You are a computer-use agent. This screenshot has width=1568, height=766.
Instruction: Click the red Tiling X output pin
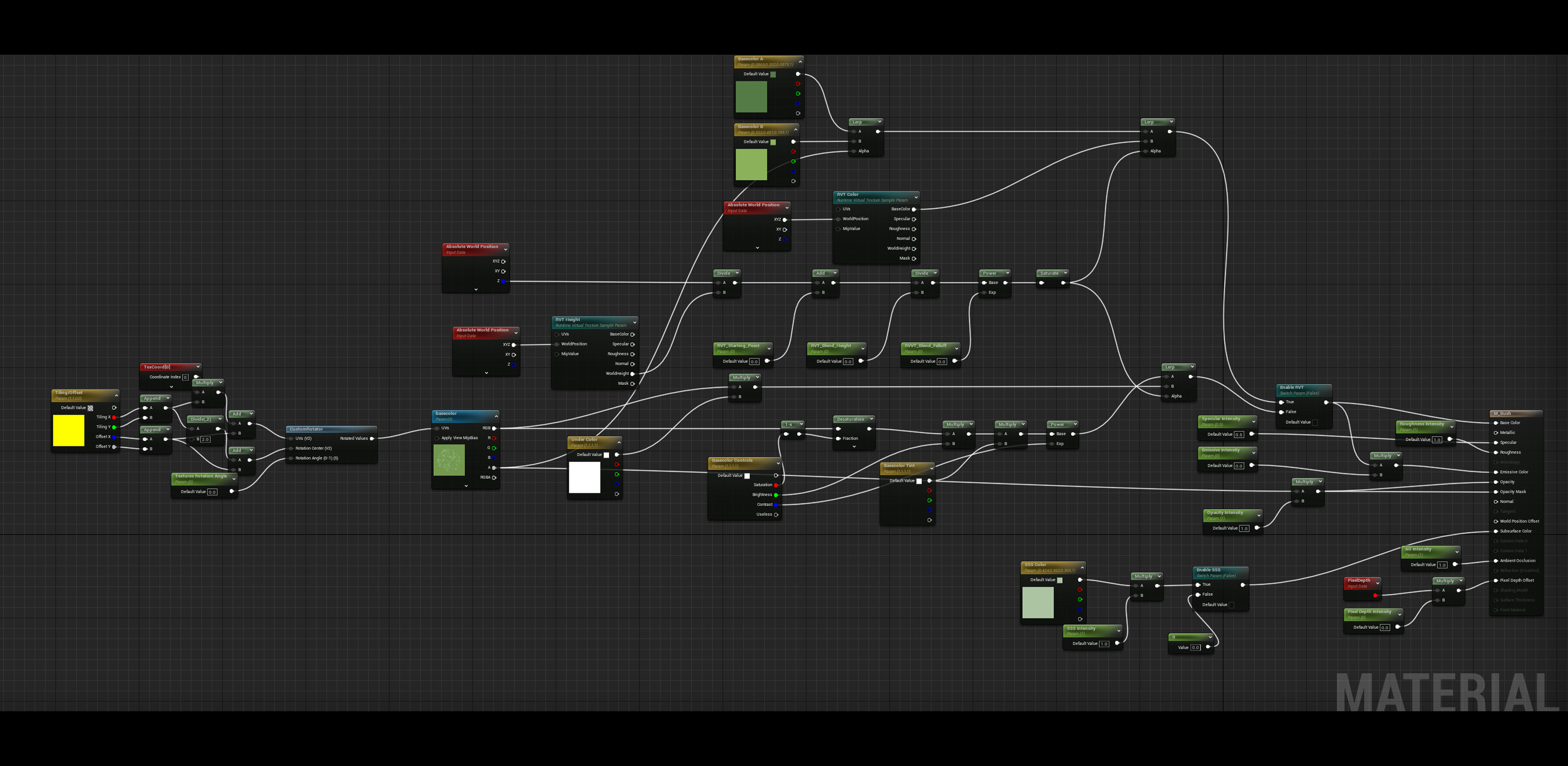(x=114, y=417)
